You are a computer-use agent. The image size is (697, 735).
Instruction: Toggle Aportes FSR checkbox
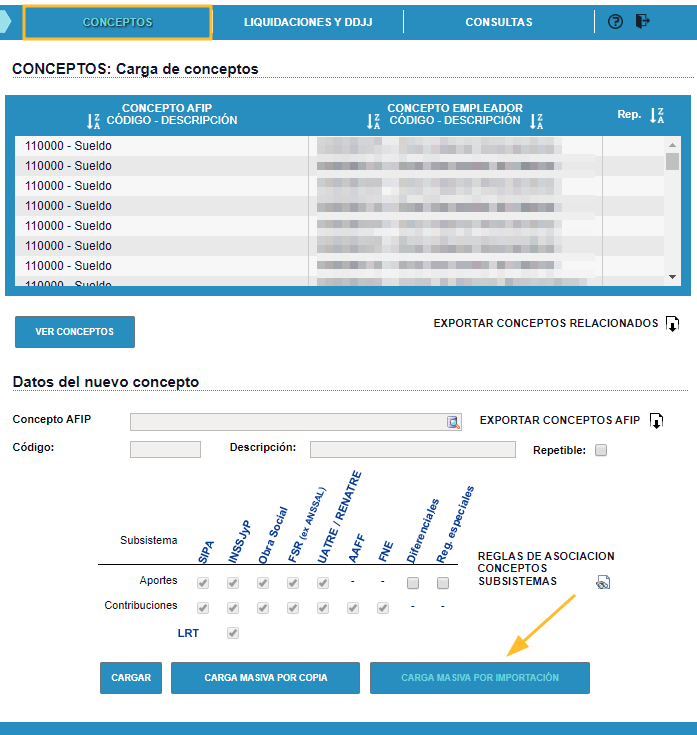tap(293, 583)
